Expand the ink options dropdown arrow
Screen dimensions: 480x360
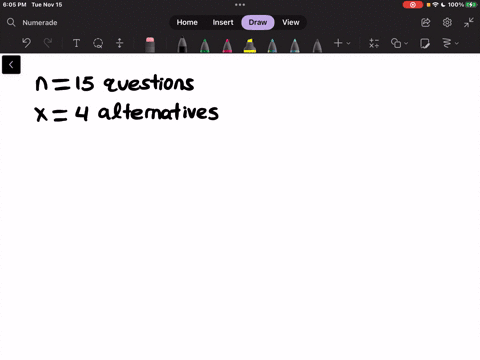(x=457, y=43)
